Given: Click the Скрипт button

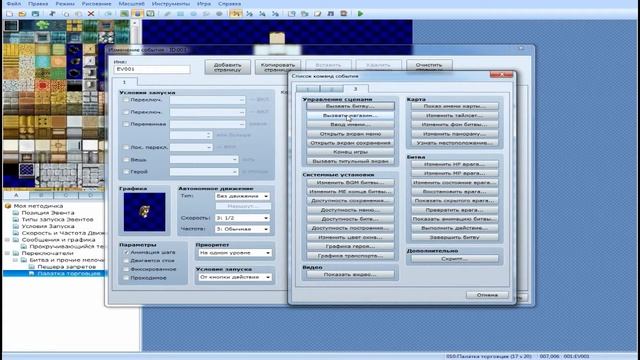Looking at the screenshot, I should [454, 259].
